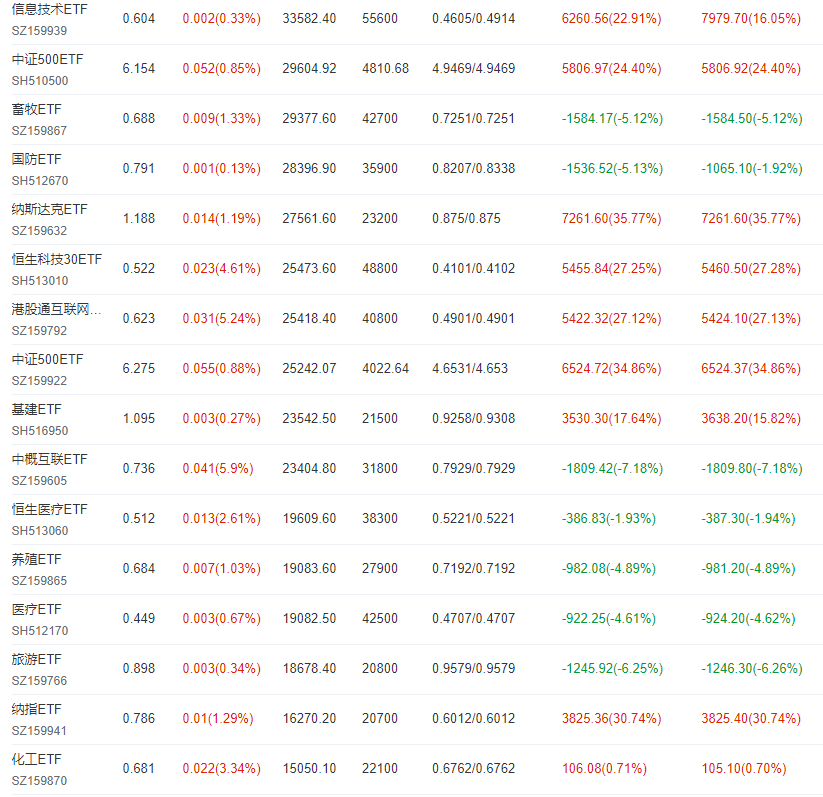The height and width of the screenshot is (797, 823).
Task: Open the 港股通互联网 fund name
Action: (56, 309)
